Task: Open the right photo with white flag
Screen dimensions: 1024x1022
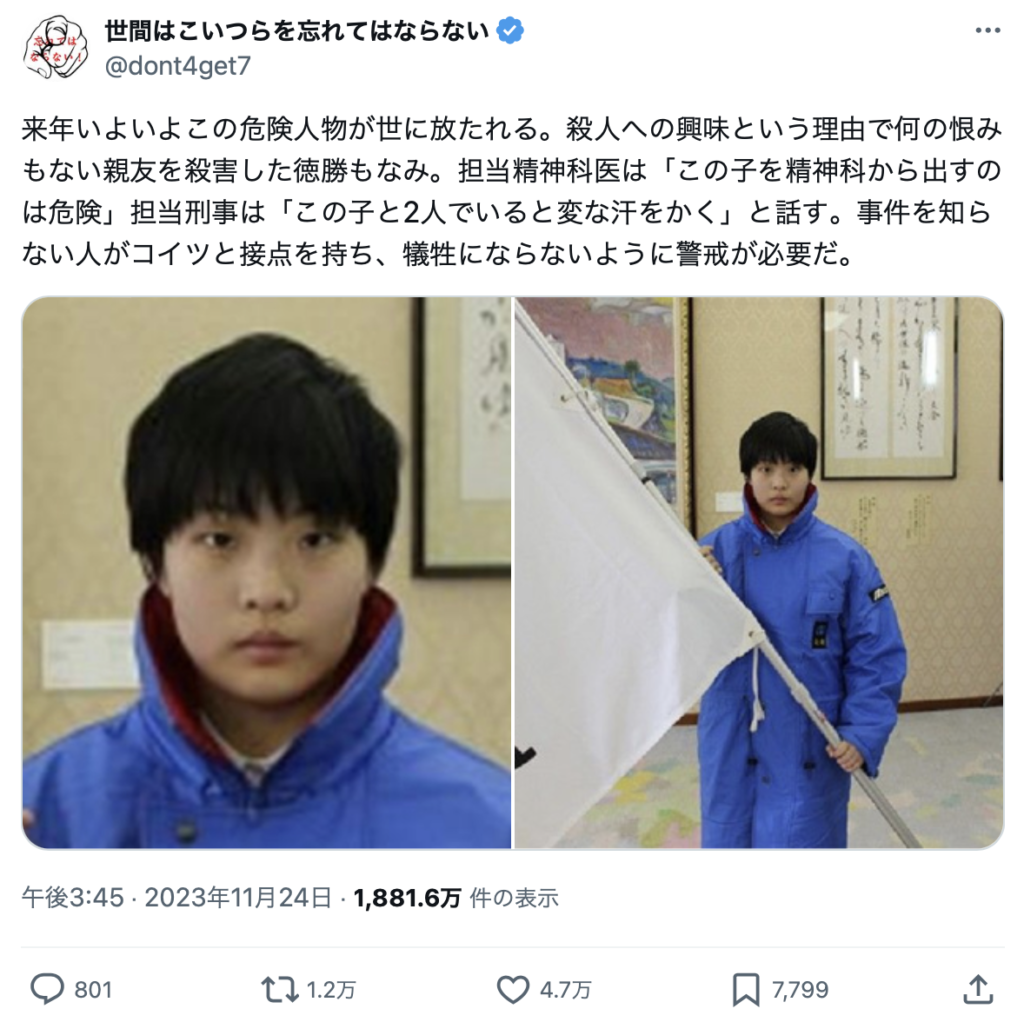Action: pos(759,573)
